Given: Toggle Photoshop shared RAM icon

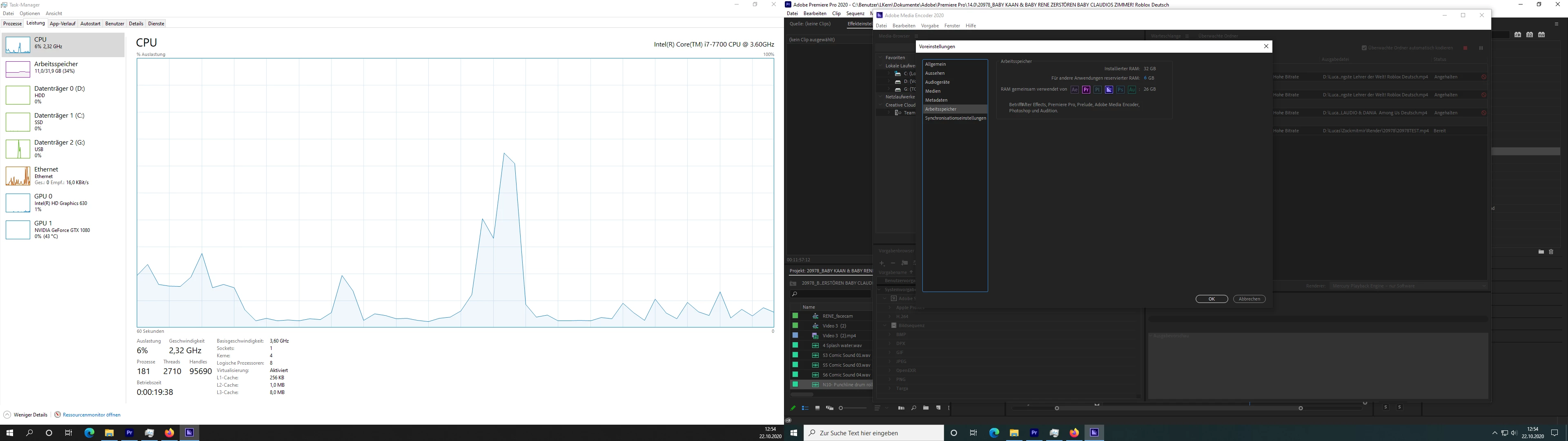Looking at the screenshot, I should coord(1120,89).
